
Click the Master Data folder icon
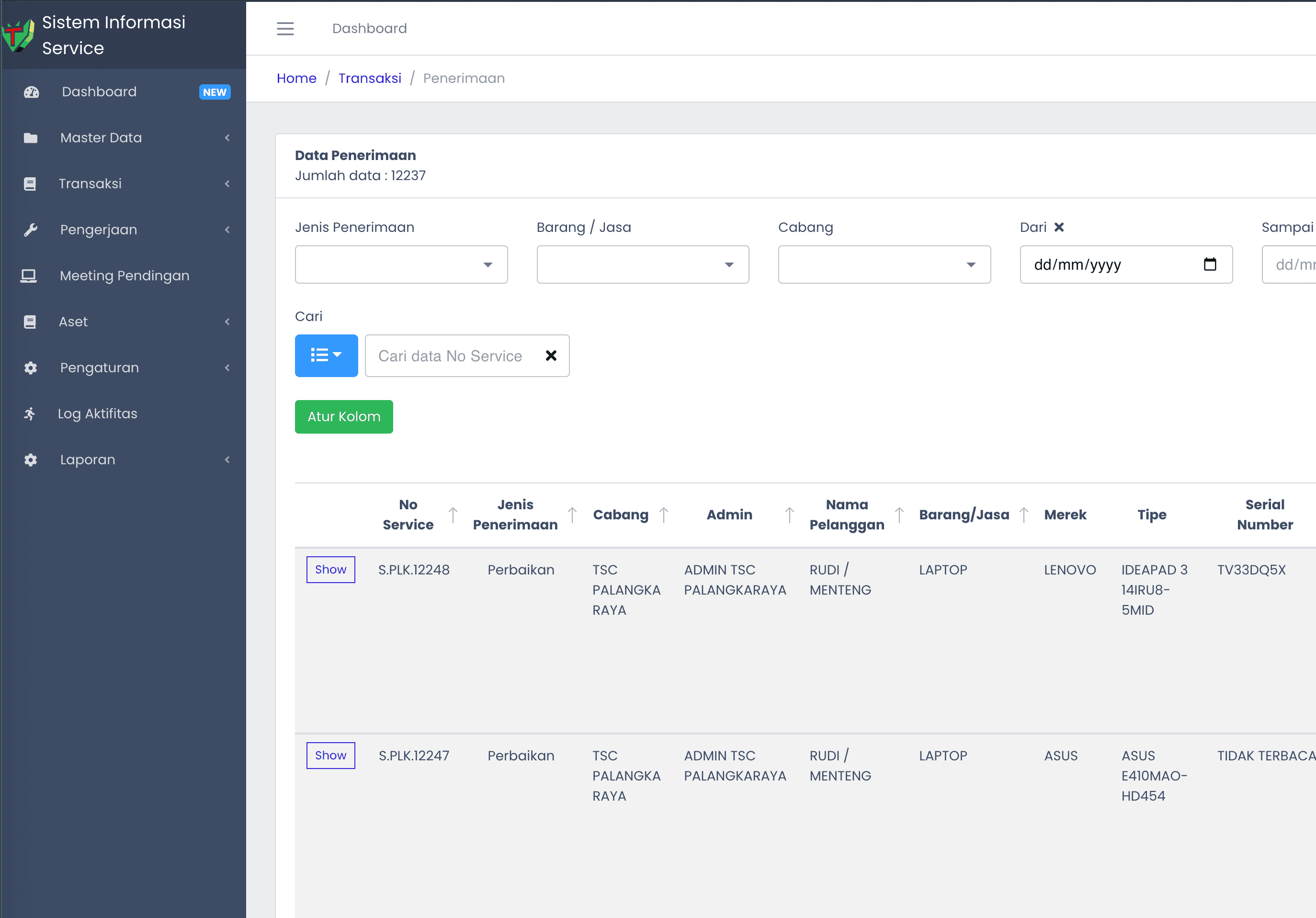tap(30, 138)
